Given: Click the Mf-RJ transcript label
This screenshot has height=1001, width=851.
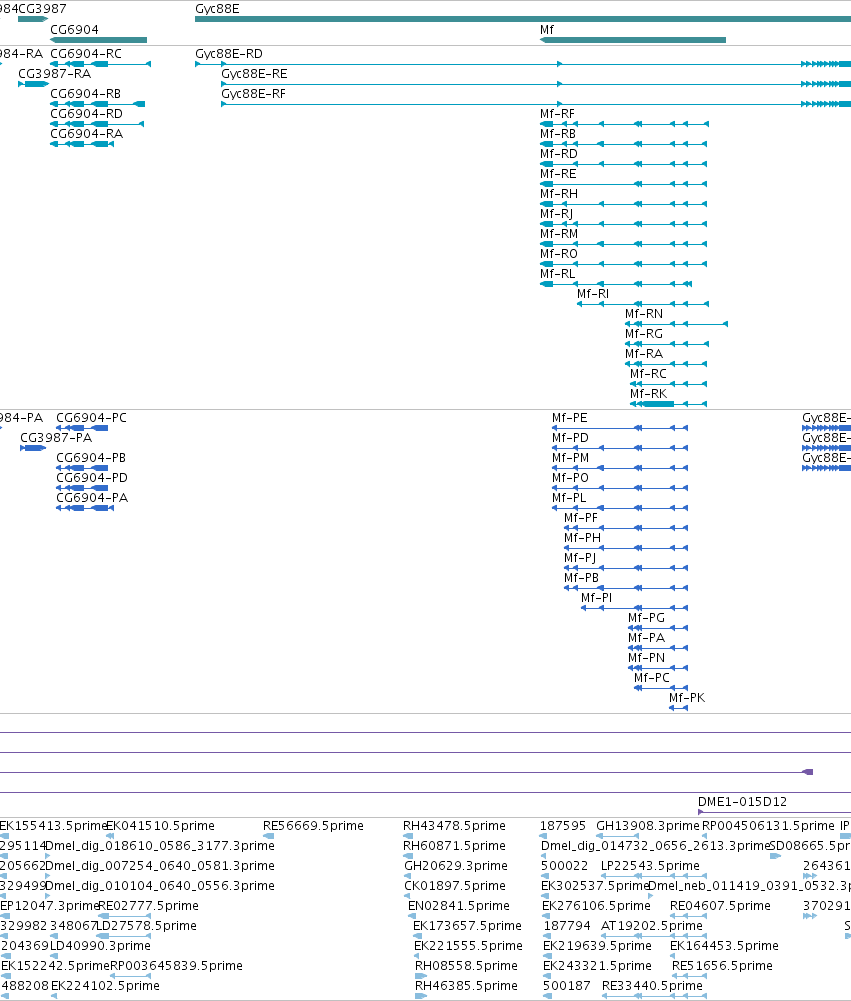Looking at the screenshot, I should 556,214.
